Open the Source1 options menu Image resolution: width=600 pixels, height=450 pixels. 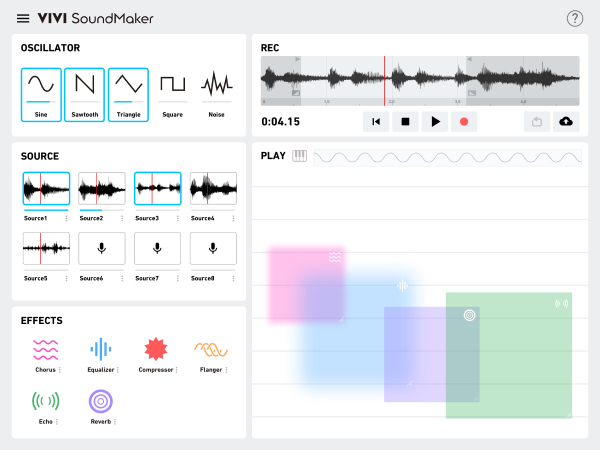pos(66,218)
